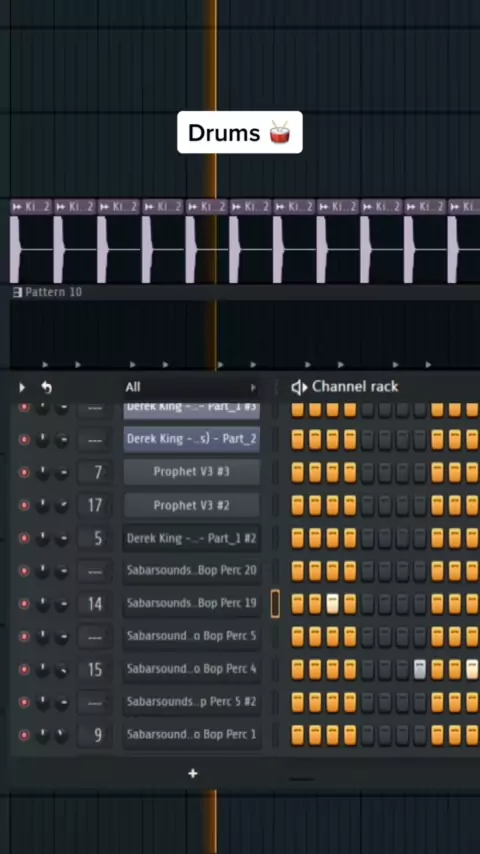Adjust the pan knob of Prophet V3 #3
This screenshot has width=480, height=854.
[42, 472]
